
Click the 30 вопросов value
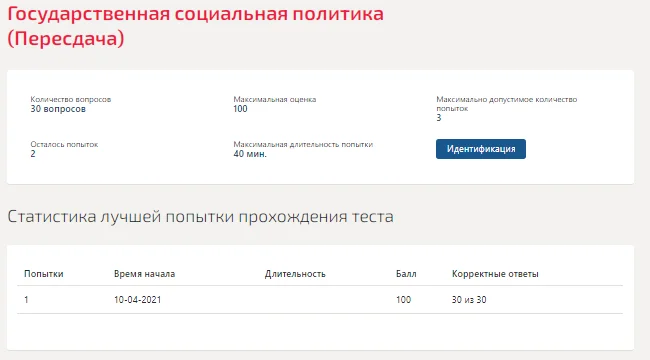click(58, 109)
